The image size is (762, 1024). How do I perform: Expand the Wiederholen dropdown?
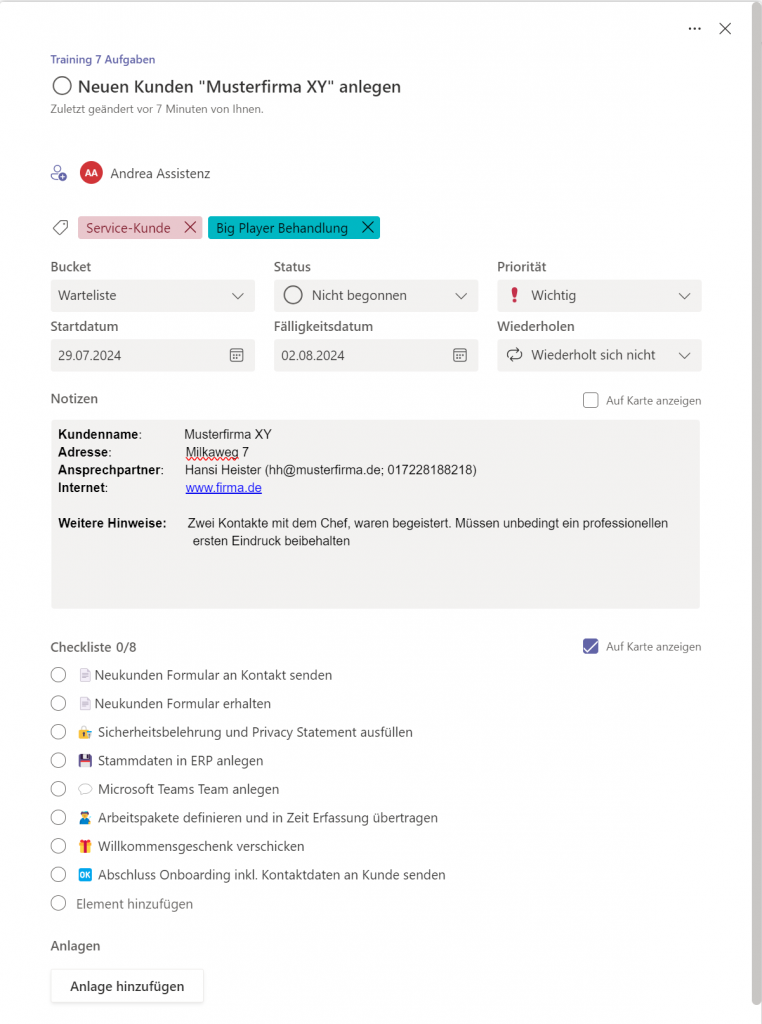point(686,355)
